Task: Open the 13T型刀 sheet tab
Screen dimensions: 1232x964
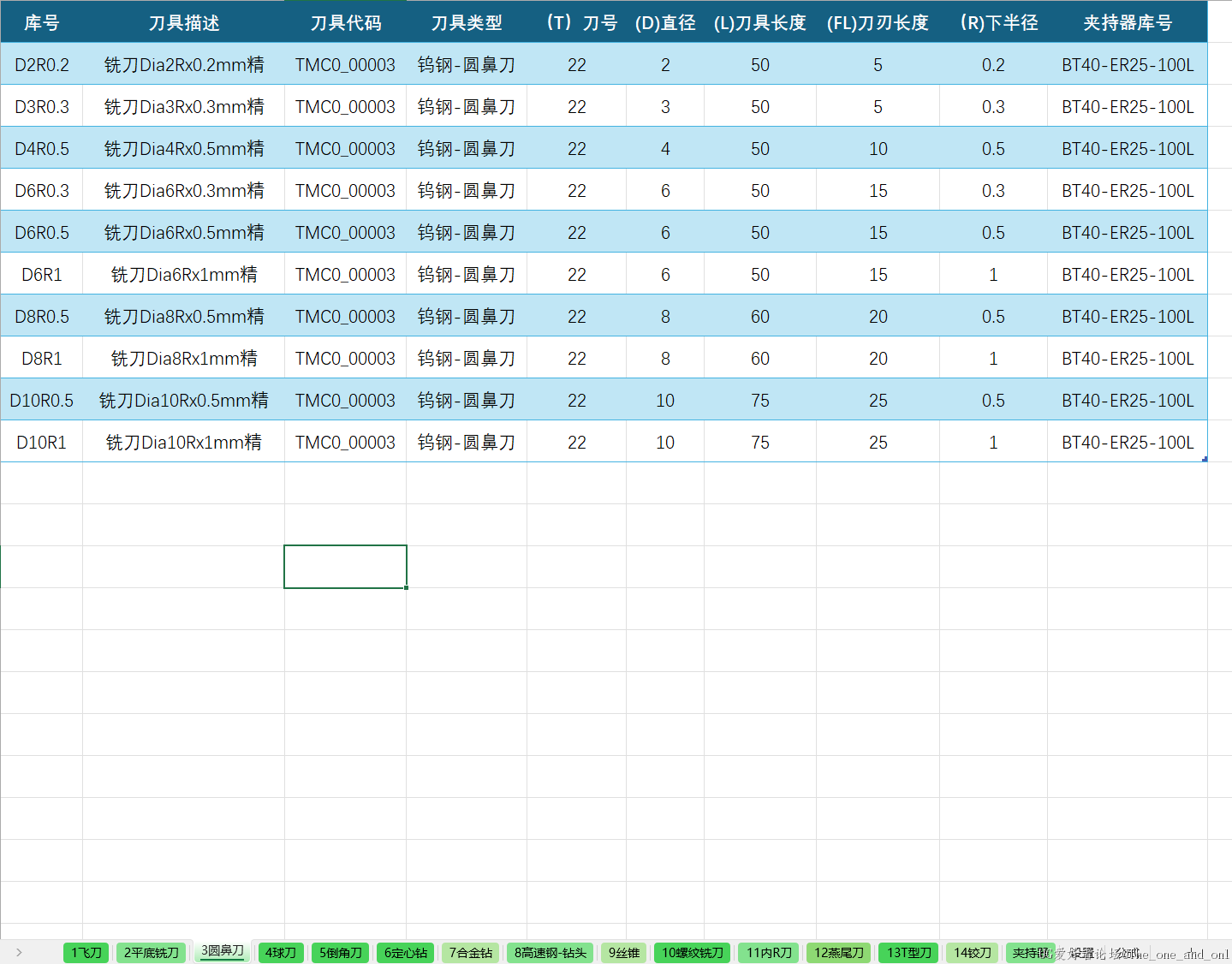Action: tap(909, 952)
